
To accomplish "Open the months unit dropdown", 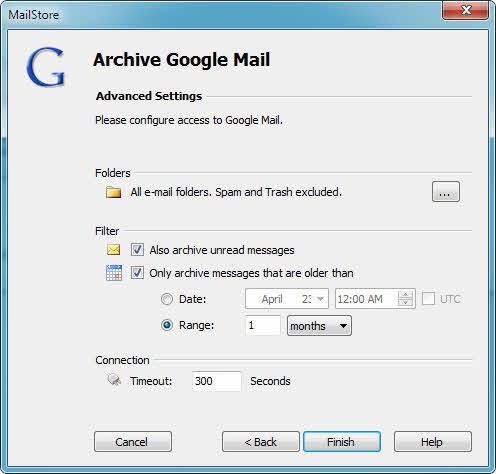I will [x=319, y=326].
